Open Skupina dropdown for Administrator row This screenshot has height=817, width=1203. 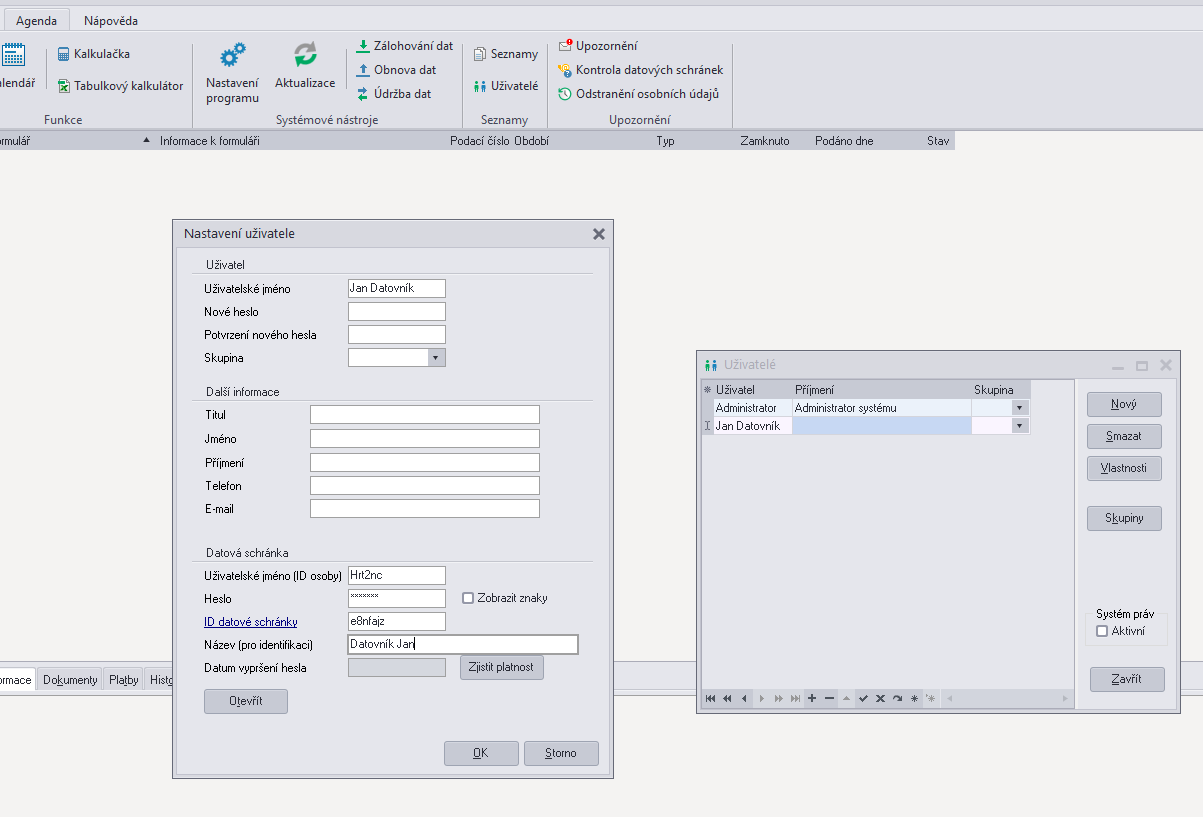(1019, 408)
